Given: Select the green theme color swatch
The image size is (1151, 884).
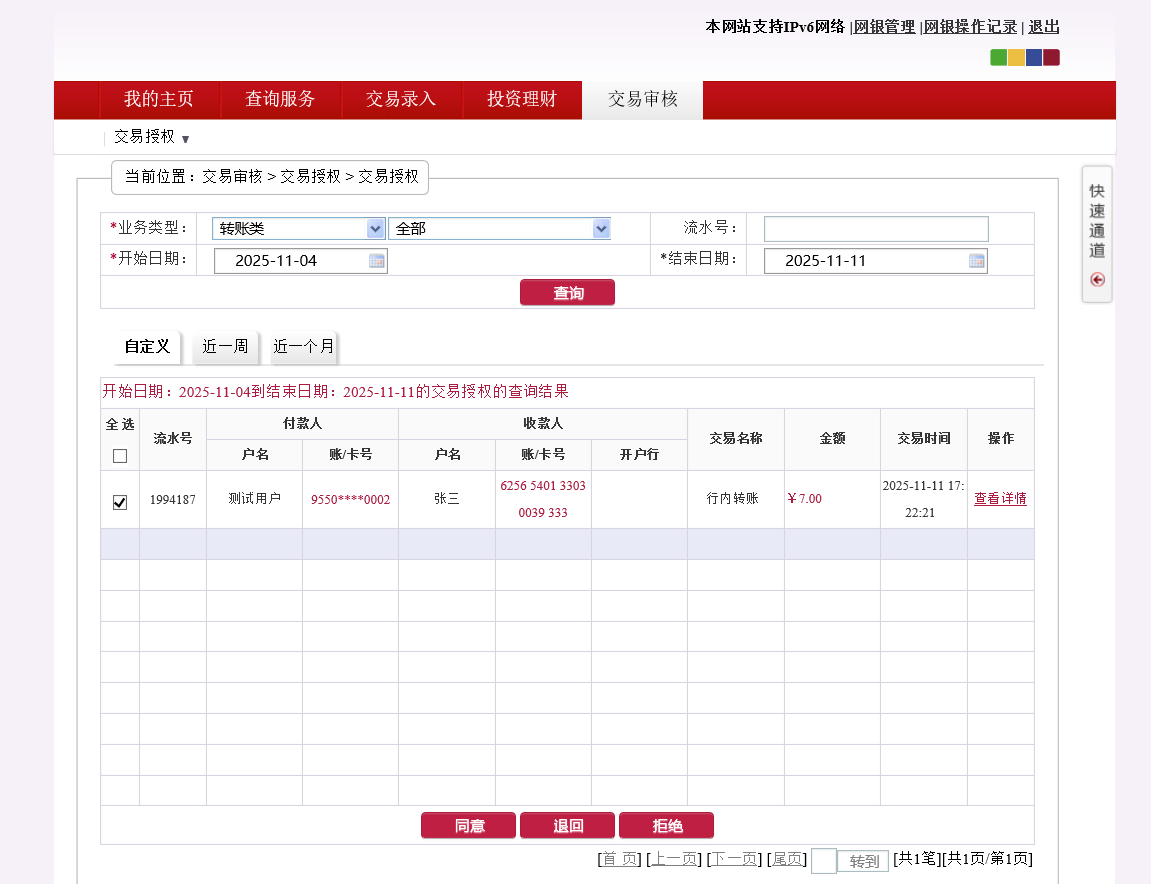Looking at the screenshot, I should 998,57.
